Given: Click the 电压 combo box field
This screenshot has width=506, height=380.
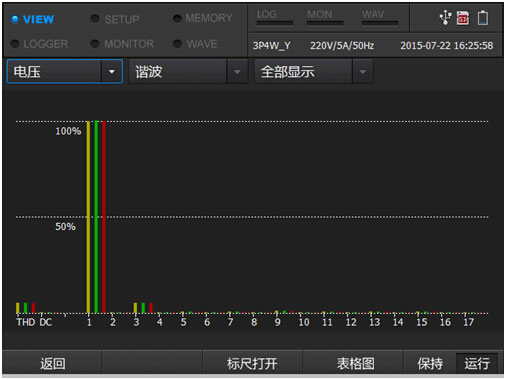Looking at the screenshot, I should (x=65, y=71).
